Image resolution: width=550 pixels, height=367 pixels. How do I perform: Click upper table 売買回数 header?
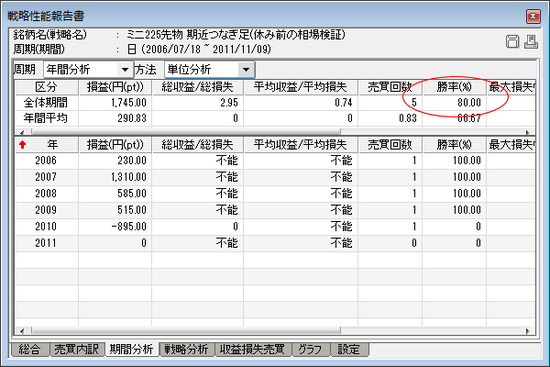pos(390,87)
